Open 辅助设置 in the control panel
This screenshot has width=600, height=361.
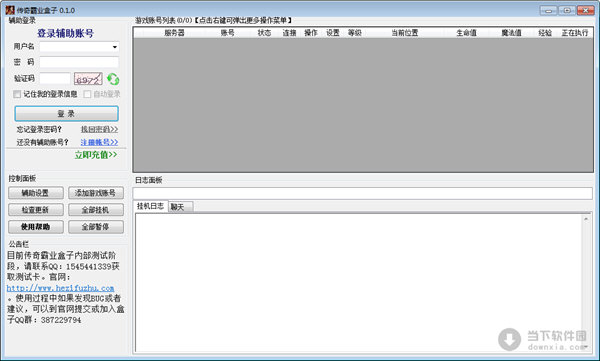[x=36, y=193]
